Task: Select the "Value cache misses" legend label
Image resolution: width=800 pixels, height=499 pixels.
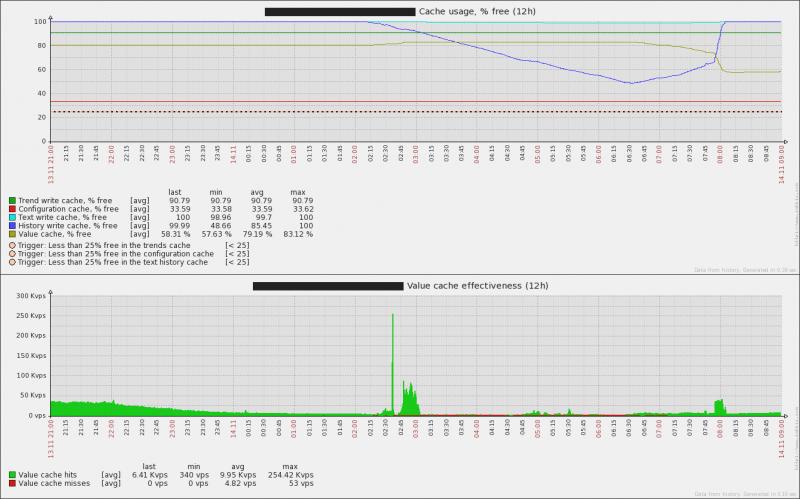Action: pos(54,483)
